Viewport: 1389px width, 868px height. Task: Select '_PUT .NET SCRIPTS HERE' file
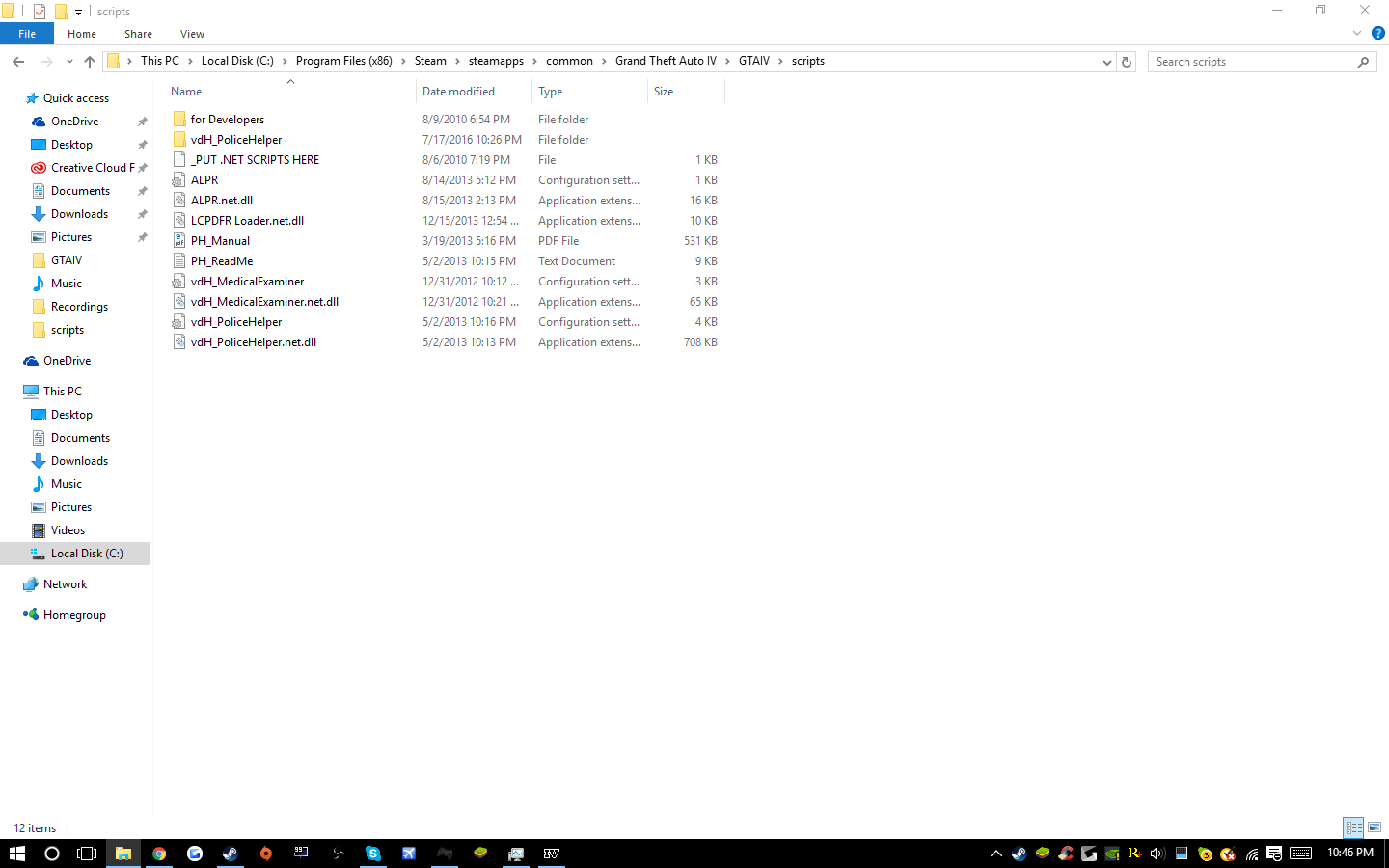(x=255, y=160)
